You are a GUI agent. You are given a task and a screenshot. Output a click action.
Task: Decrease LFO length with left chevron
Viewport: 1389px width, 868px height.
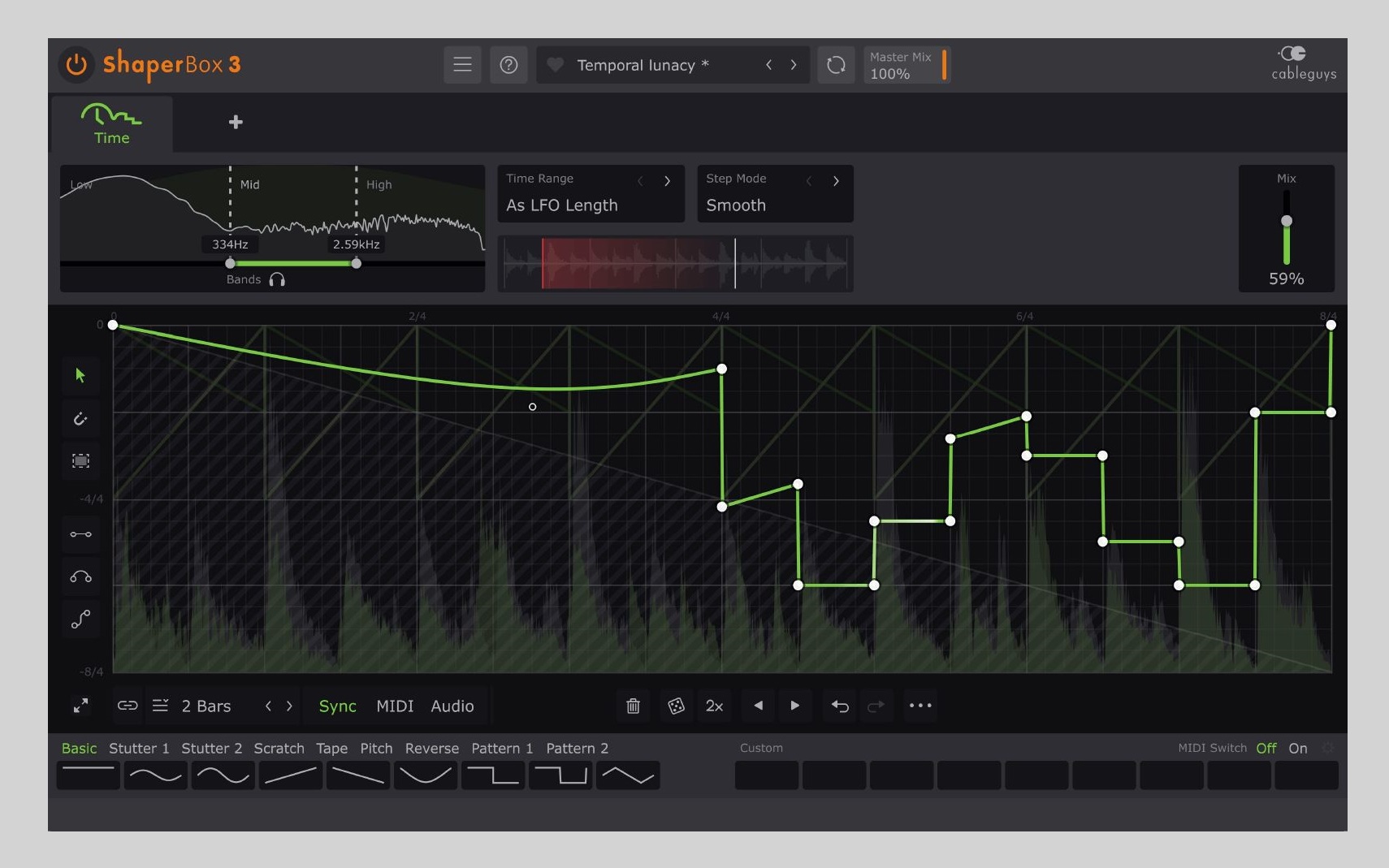tap(268, 706)
